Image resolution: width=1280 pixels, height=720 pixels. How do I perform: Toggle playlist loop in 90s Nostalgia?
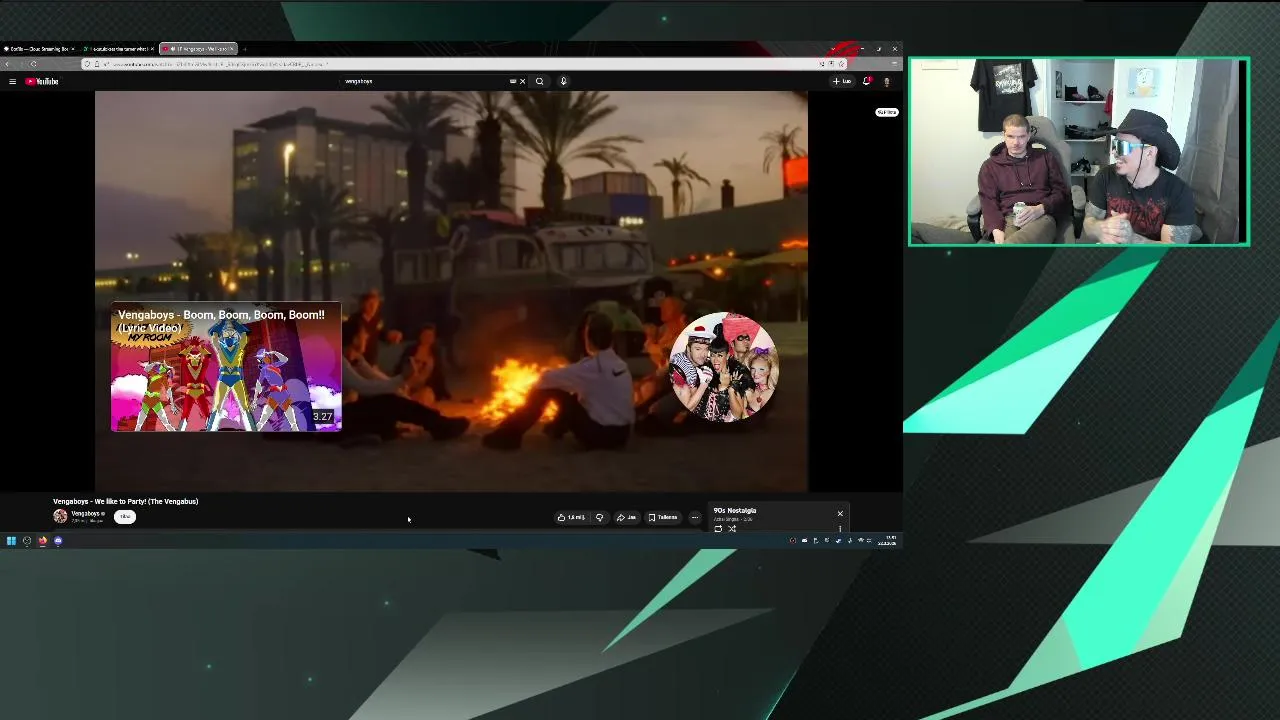click(718, 528)
